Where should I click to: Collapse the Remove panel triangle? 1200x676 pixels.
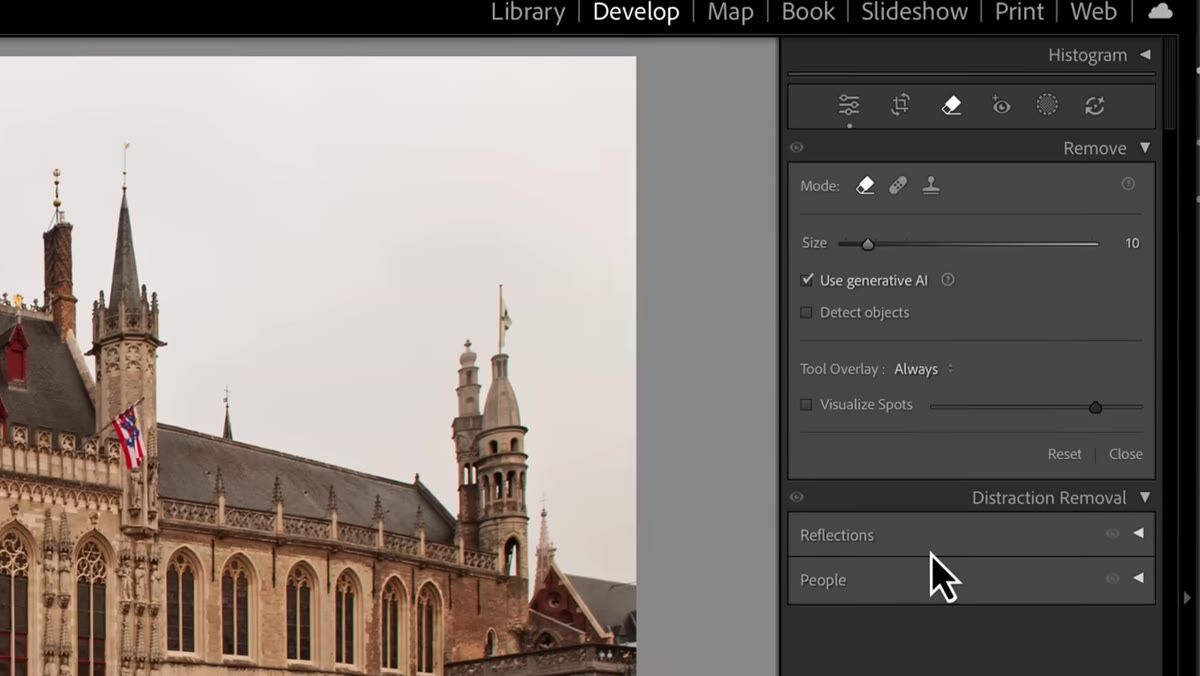(x=1145, y=148)
